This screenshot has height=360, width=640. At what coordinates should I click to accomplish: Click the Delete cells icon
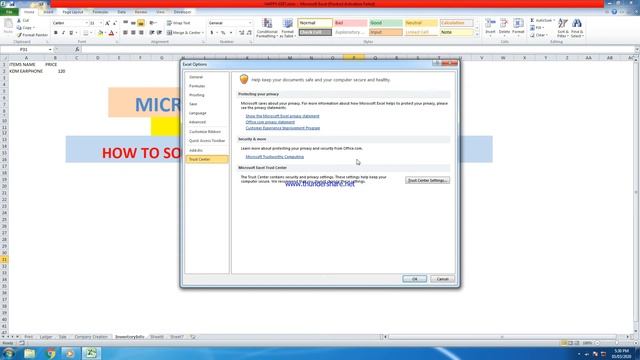(504, 24)
